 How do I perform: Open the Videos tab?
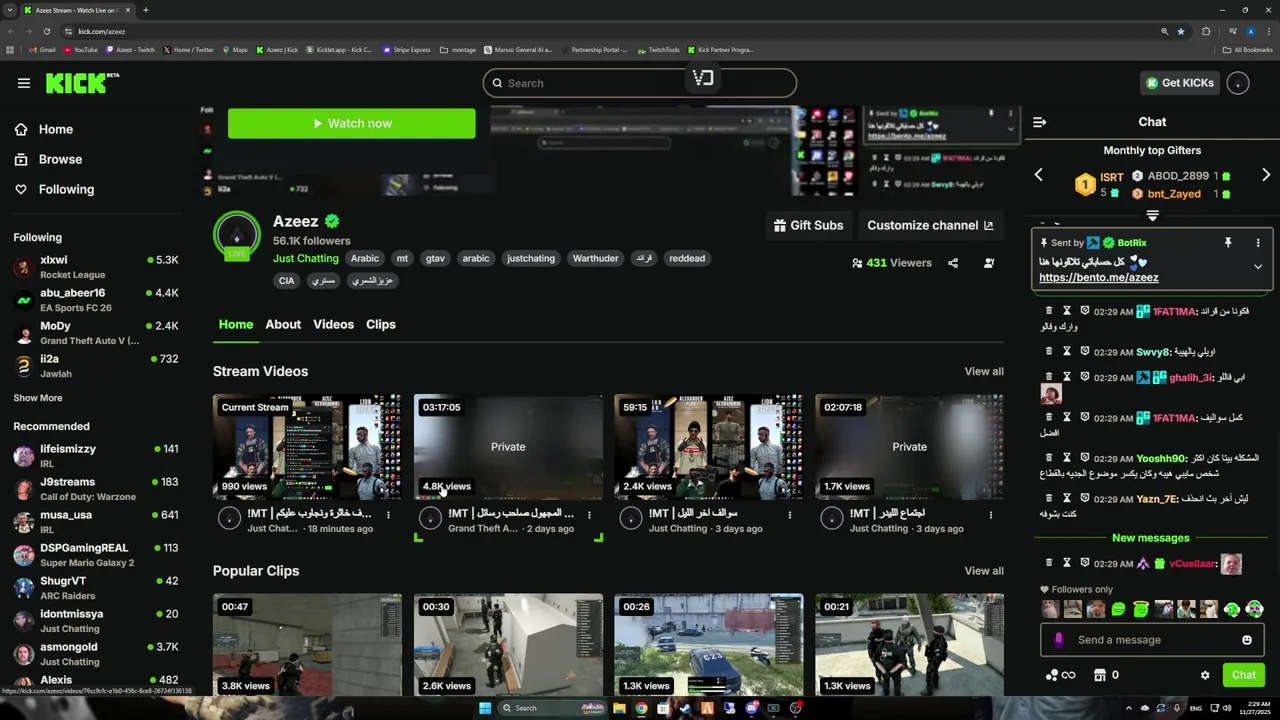(333, 324)
